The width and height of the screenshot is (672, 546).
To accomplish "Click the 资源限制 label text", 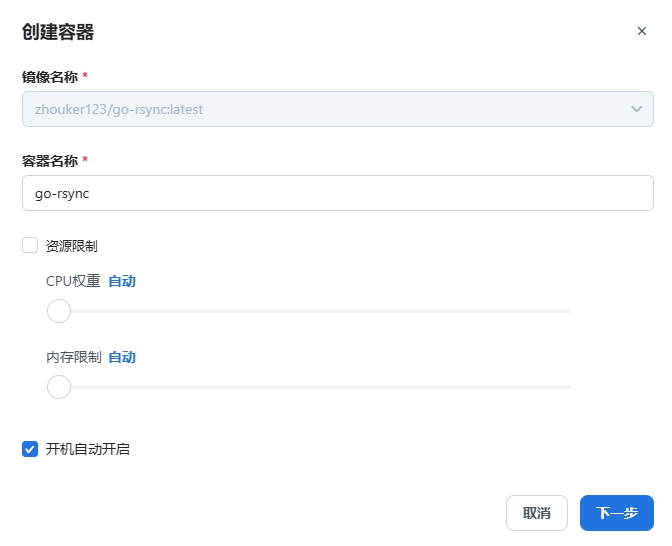I will click(x=72, y=246).
